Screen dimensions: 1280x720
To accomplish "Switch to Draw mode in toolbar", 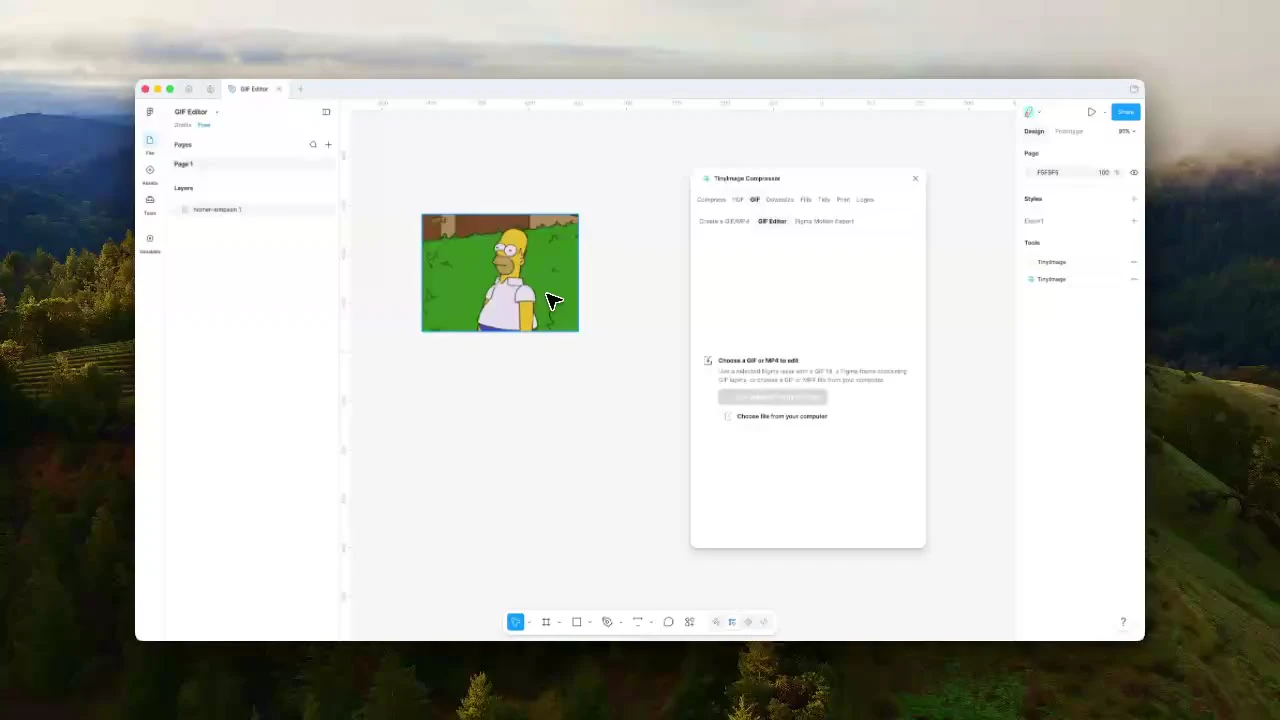I will coord(716,622).
